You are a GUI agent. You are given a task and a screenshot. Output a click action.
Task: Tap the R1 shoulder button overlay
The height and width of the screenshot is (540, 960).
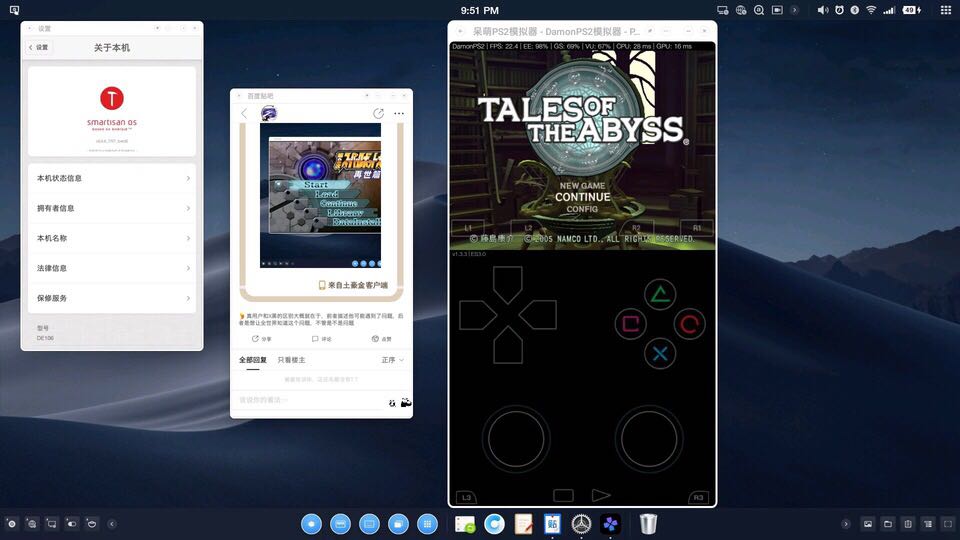697,228
